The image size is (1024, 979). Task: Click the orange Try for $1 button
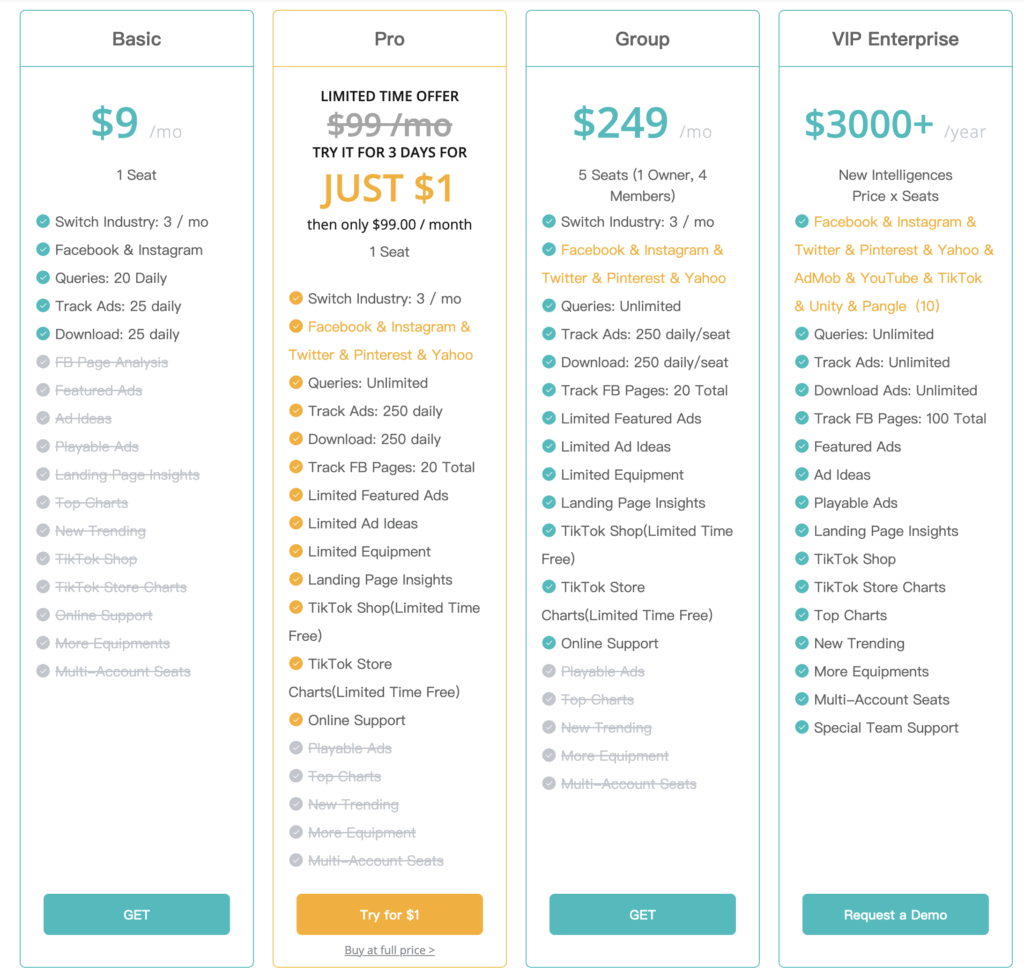pos(389,914)
